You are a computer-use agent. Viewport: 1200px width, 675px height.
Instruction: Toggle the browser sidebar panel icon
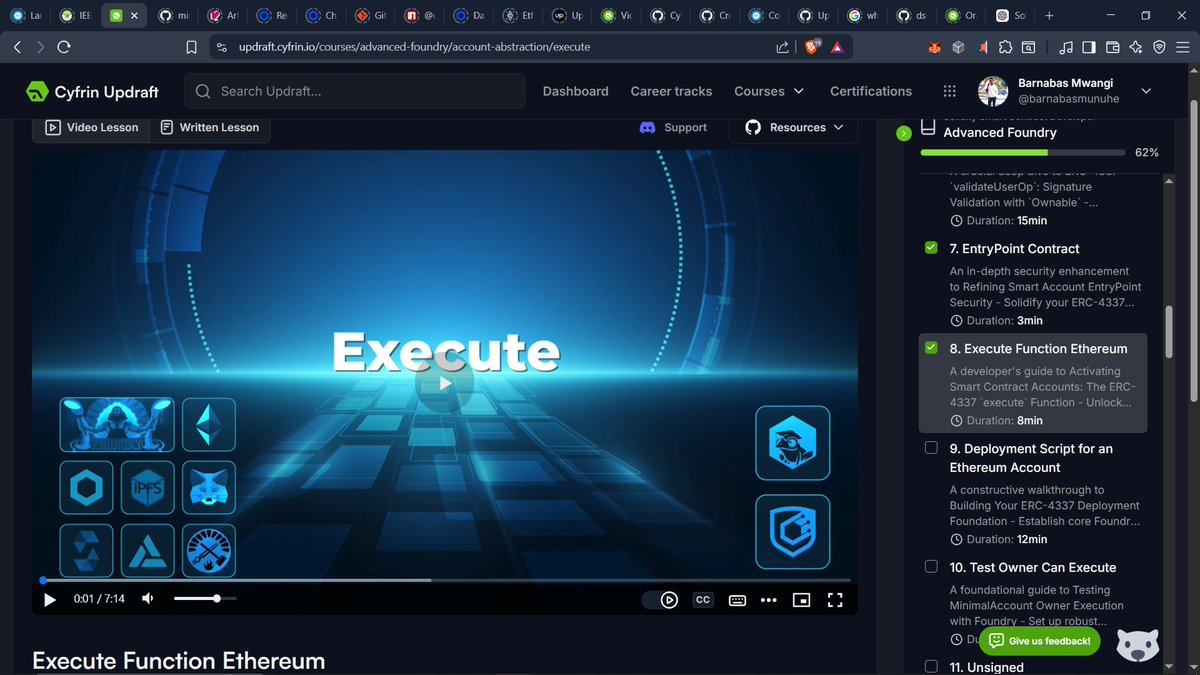[1088, 47]
